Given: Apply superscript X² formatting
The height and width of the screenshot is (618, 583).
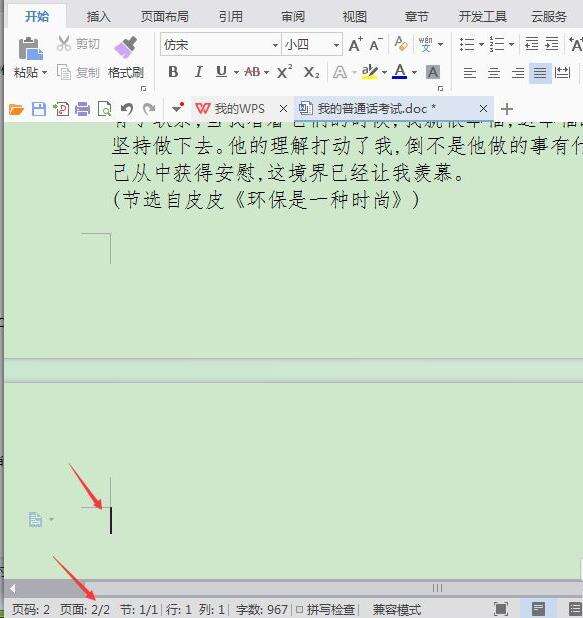Looking at the screenshot, I should (284, 72).
